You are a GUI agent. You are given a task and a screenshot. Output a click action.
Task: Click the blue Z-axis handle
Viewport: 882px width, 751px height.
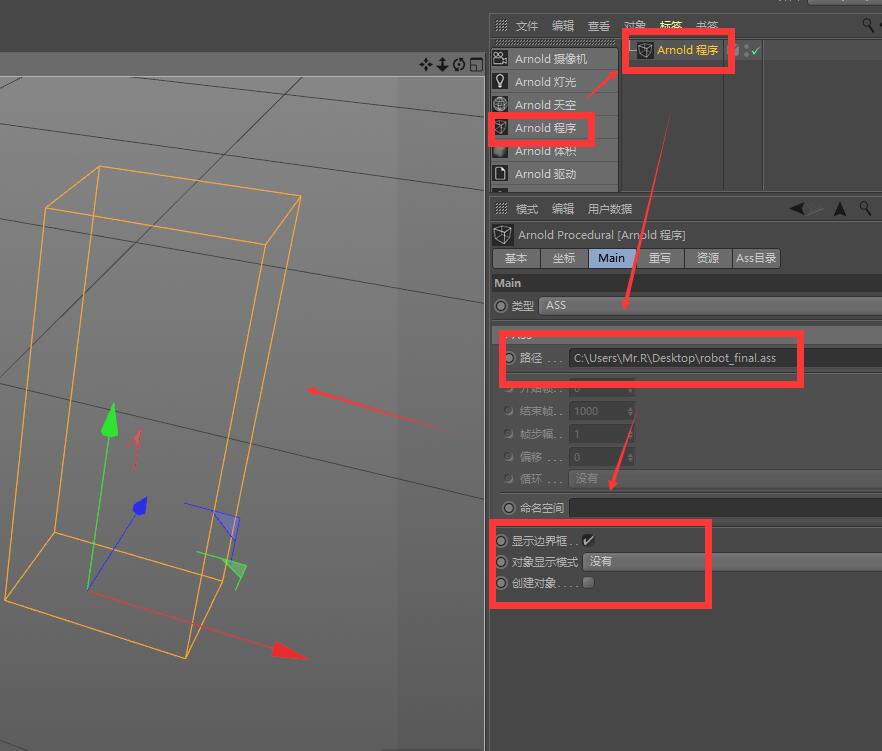(140, 505)
